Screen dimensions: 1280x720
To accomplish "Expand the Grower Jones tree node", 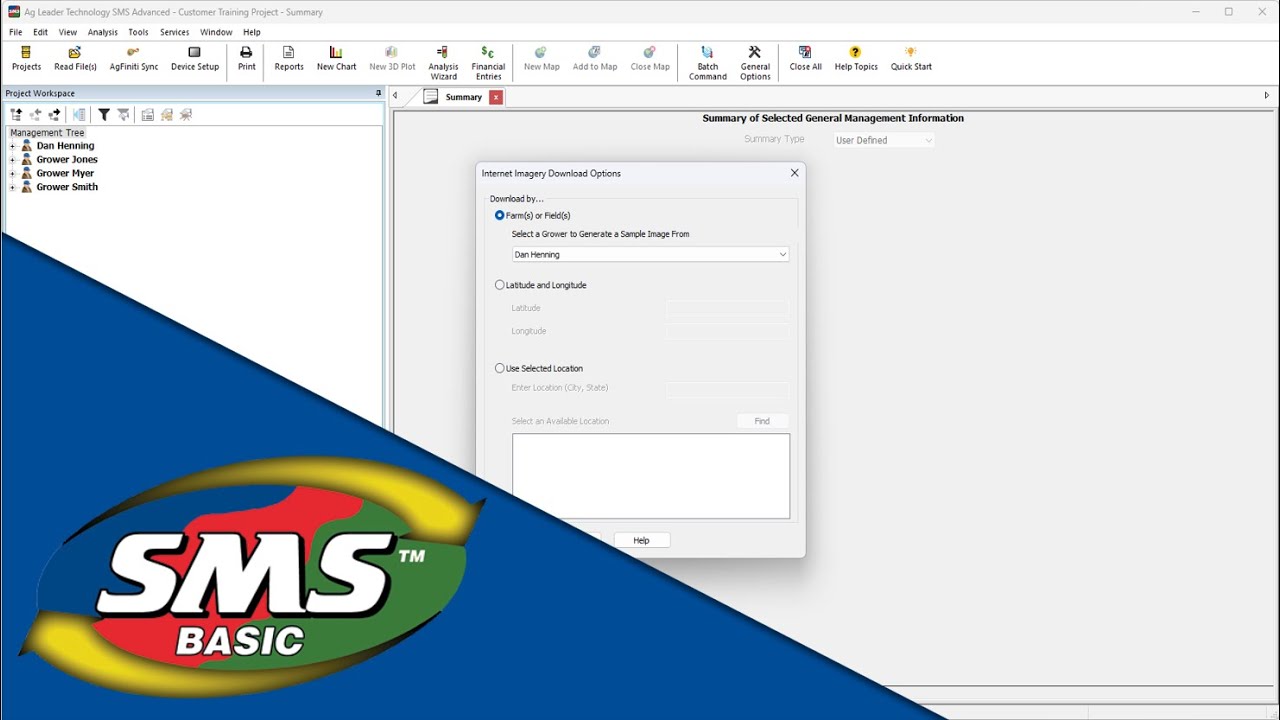I will 13,160.
